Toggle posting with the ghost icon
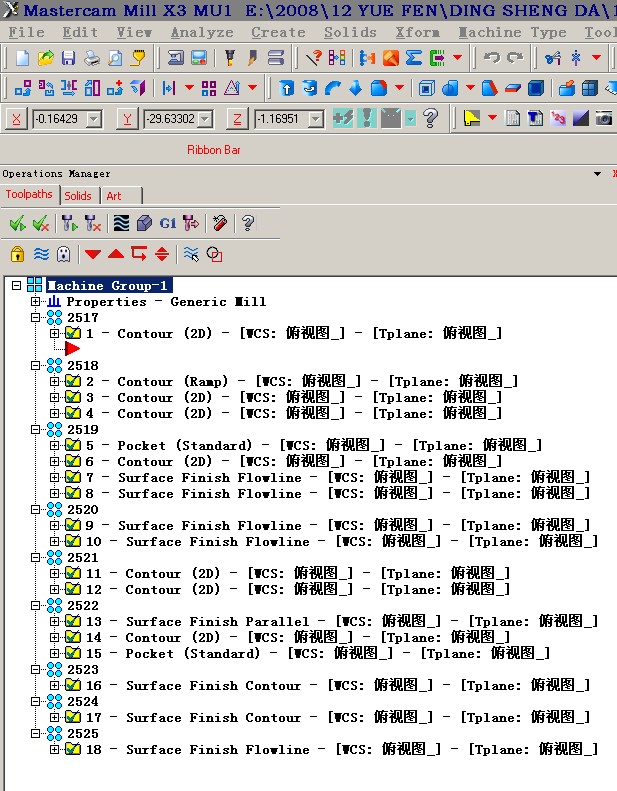The height and width of the screenshot is (791, 617). point(64,254)
